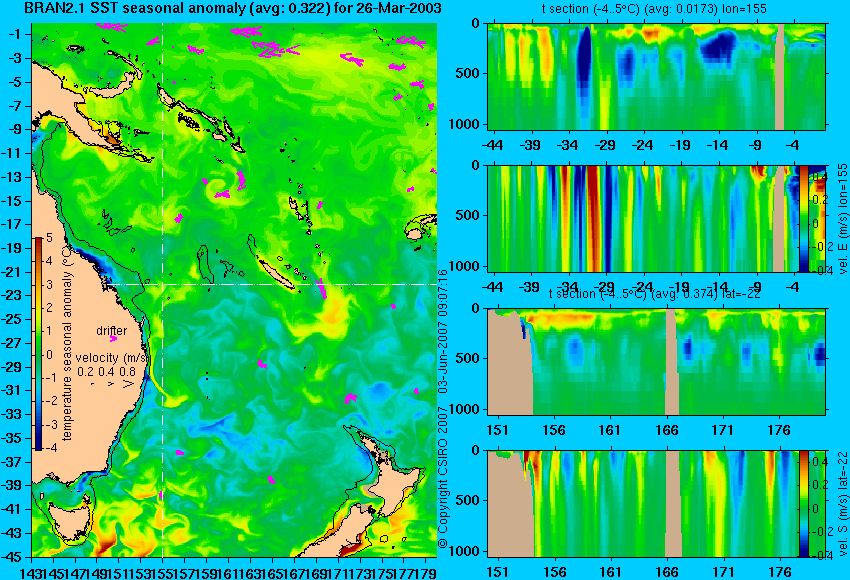
Task: Click the 'temperature seasonal anomaly (°C)' vertical label
Action: click(67, 343)
